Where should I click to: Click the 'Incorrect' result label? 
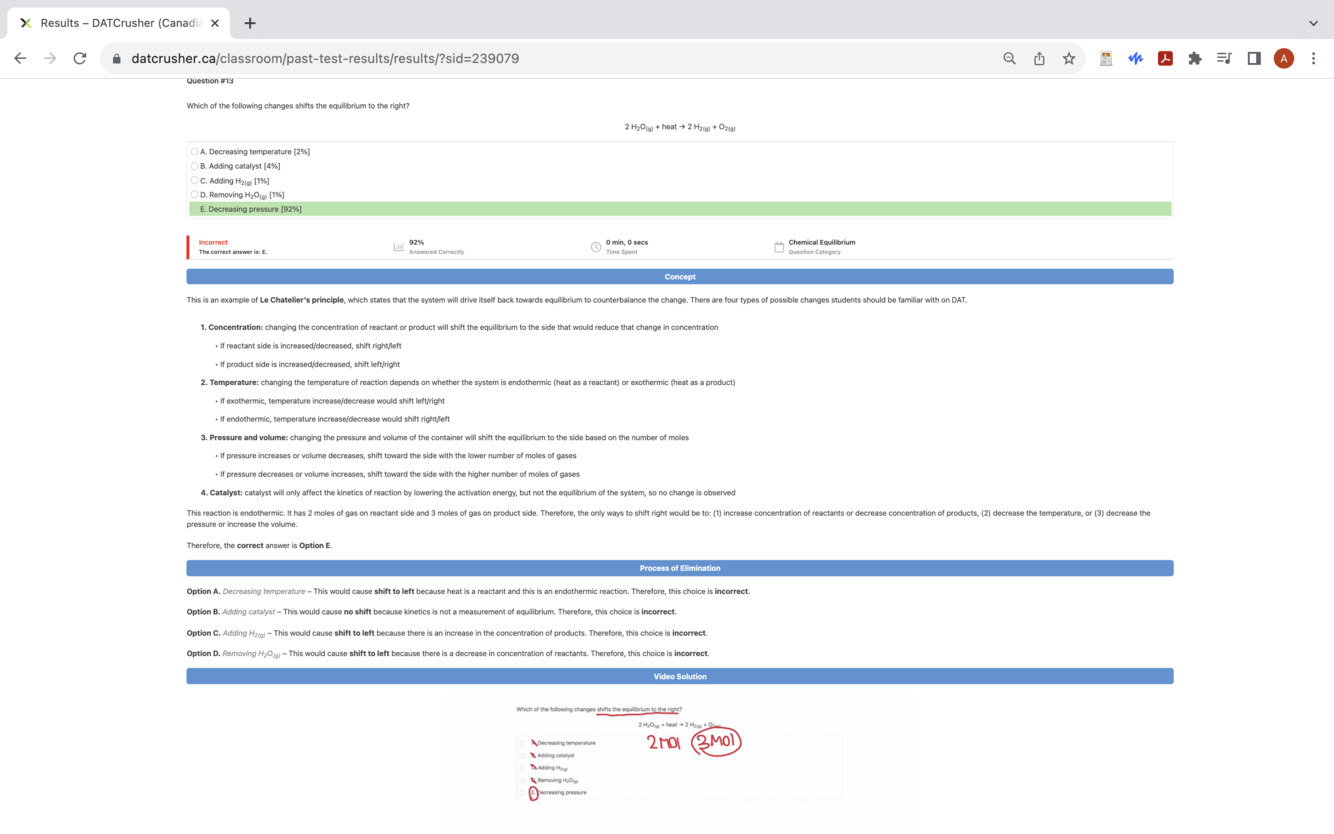pyautogui.click(x=213, y=242)
